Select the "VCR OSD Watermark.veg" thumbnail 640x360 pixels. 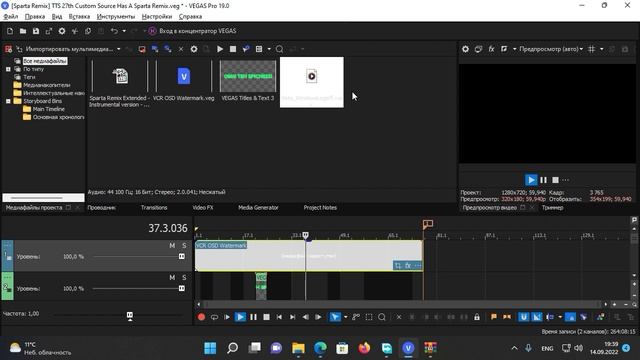point(184,76)
